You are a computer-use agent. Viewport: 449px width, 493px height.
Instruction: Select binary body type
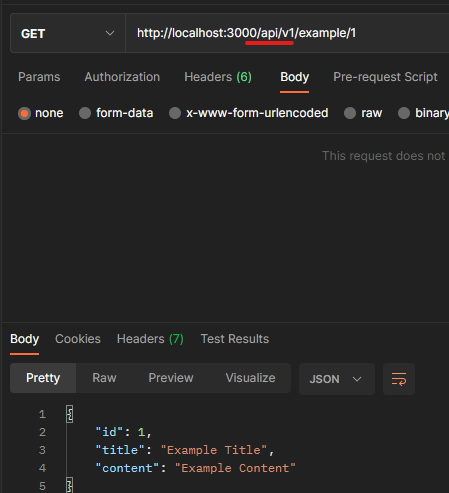click(x=404, y=113)
